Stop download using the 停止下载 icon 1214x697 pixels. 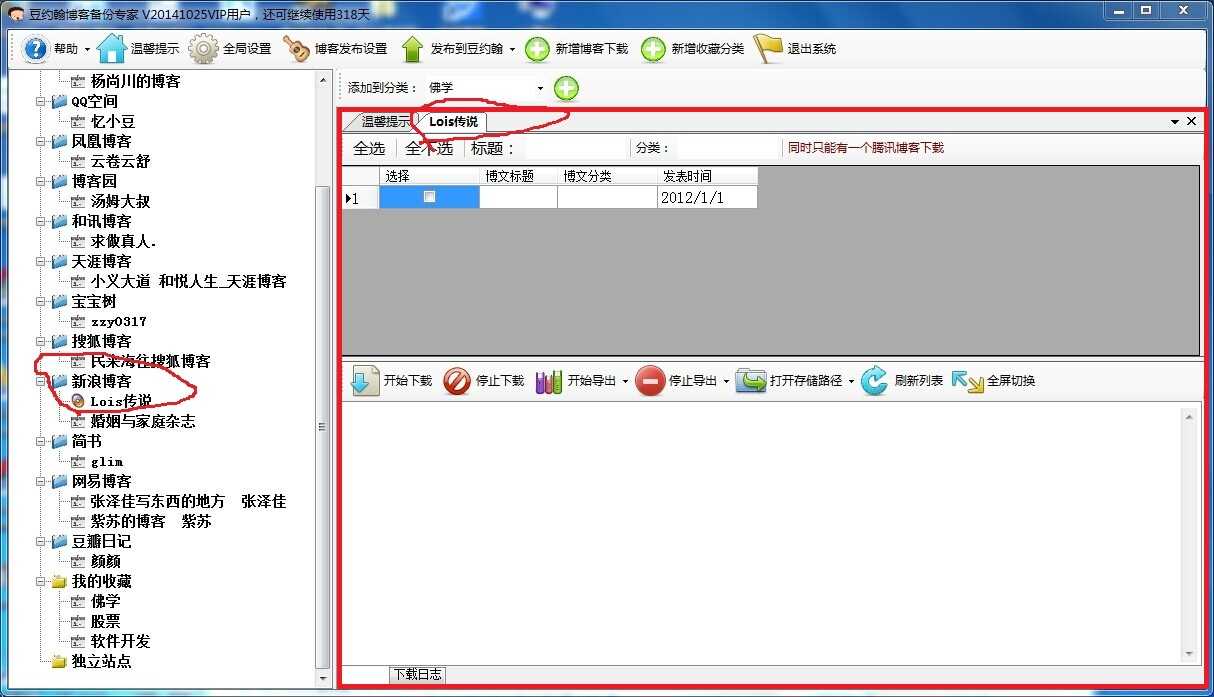point(456,380)
